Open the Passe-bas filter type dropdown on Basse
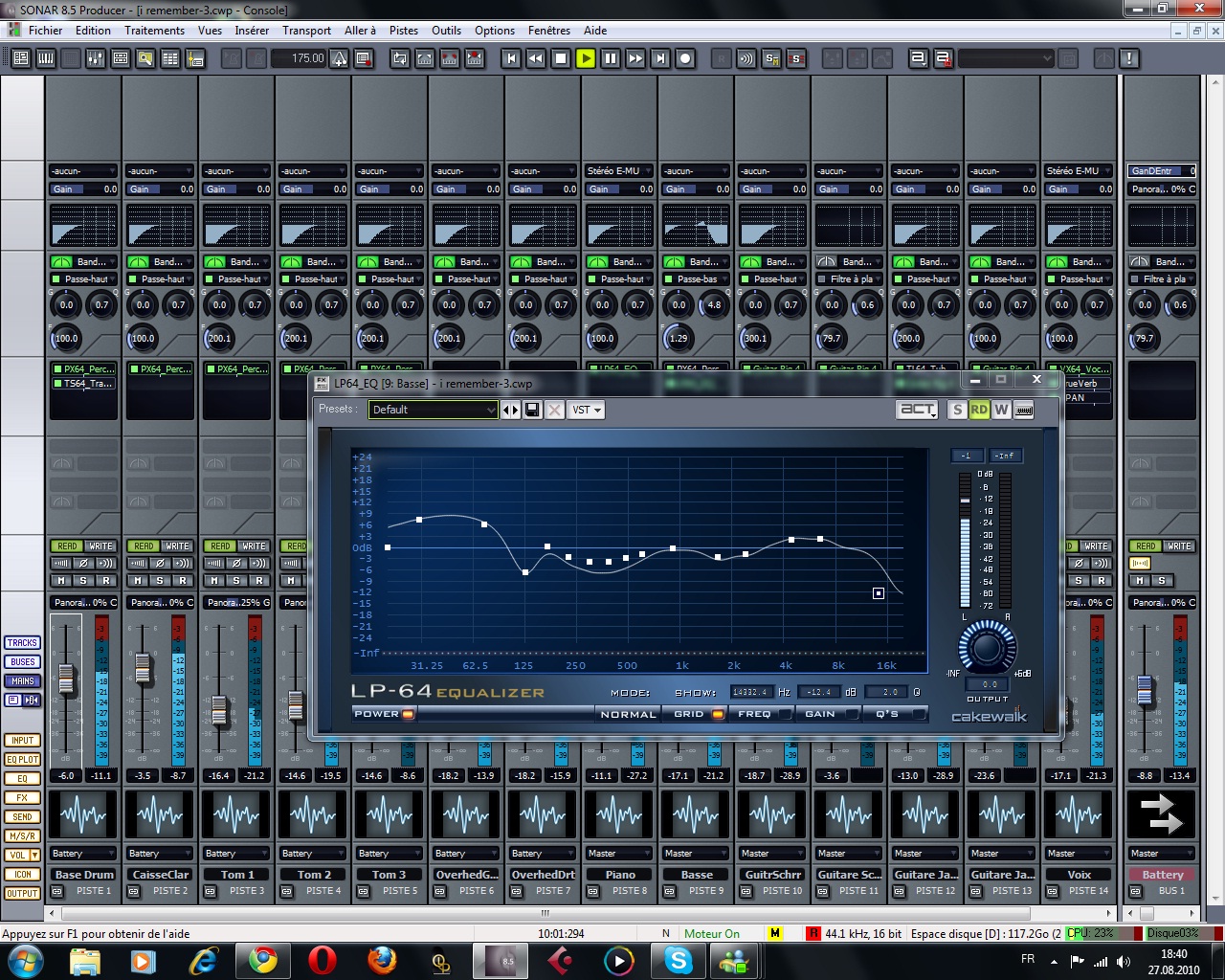The image size is (1225, 980). pyautogui.click(x=696, y=279)
